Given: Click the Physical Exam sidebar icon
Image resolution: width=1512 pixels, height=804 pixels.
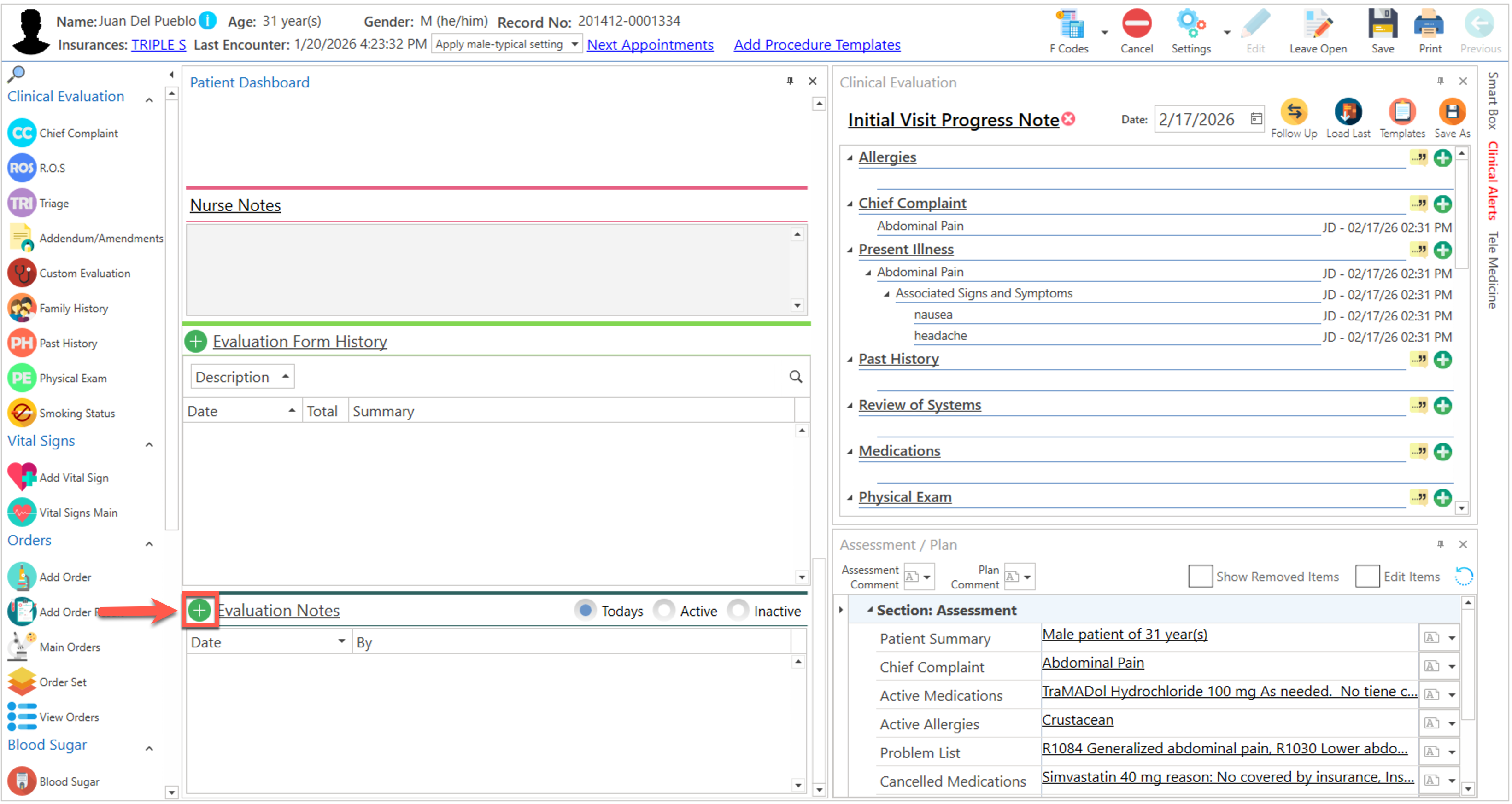Looking at the screenshot, I should point(22,378).
